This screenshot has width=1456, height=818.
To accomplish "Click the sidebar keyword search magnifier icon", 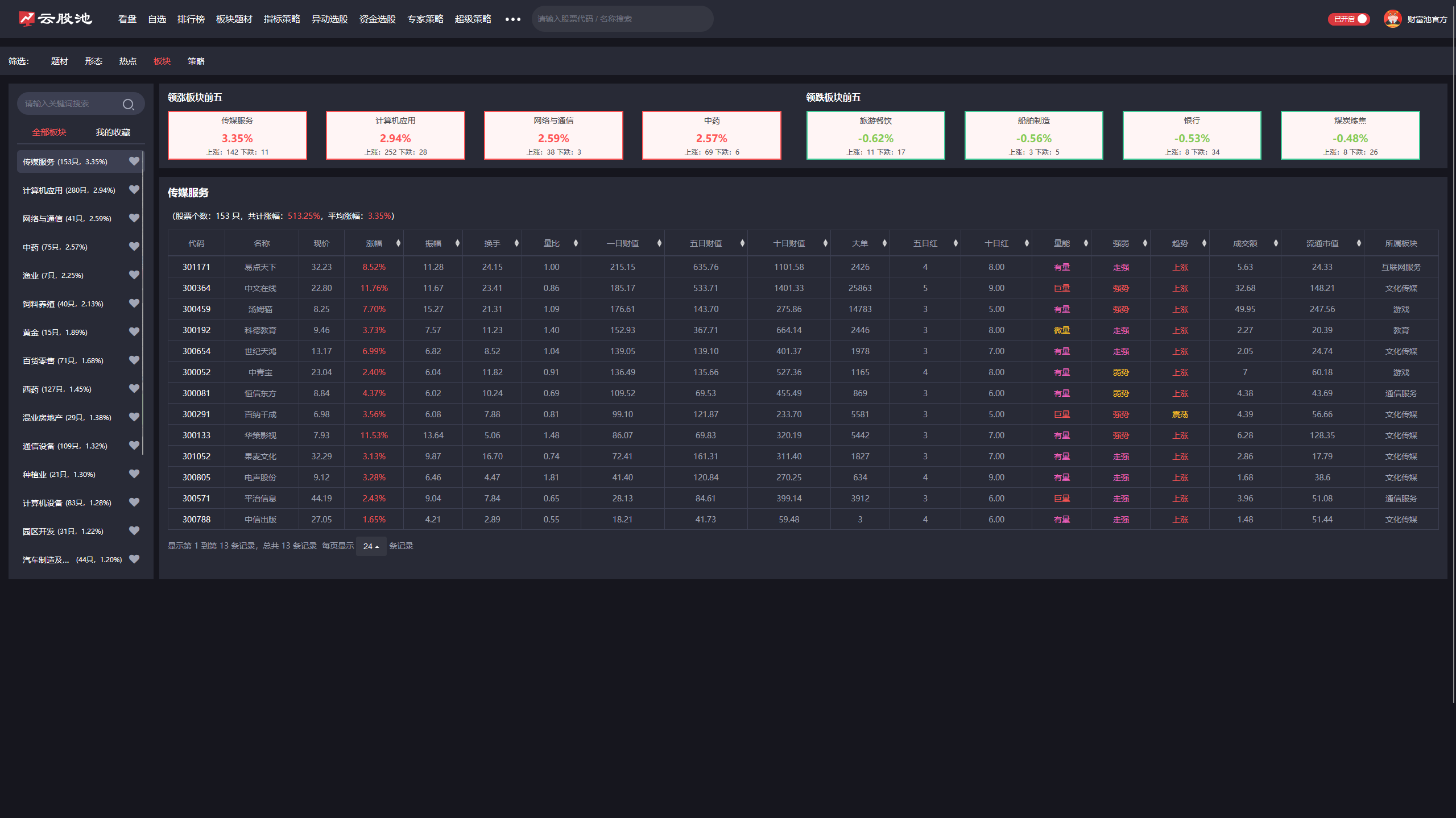I will click(128, 104).
